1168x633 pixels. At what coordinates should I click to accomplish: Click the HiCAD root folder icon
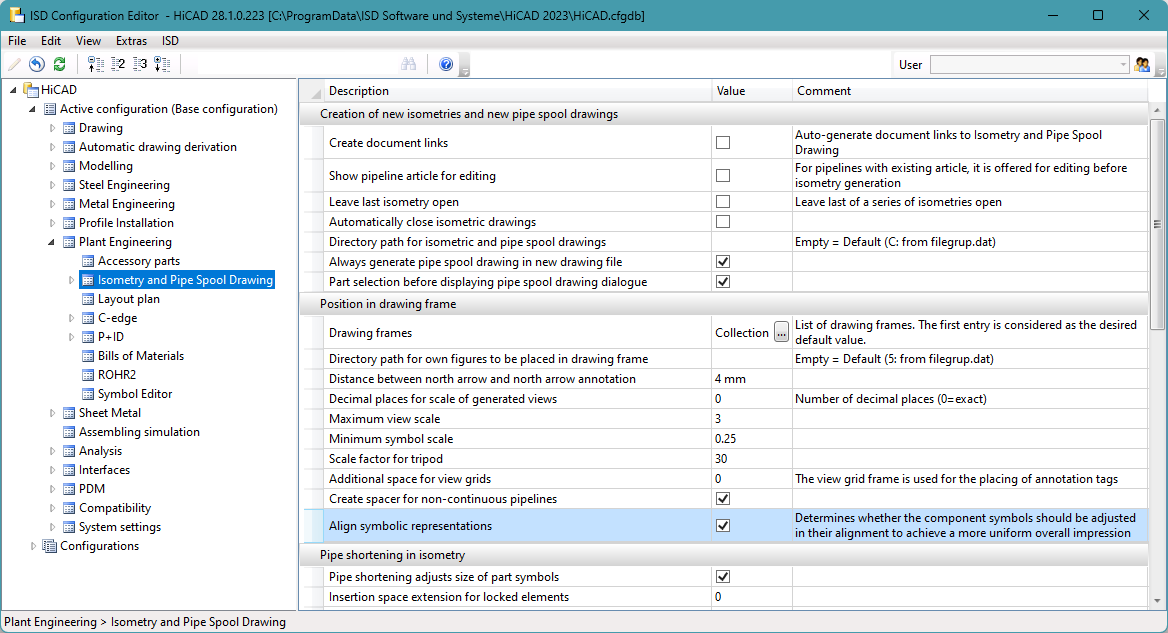pyautogui.click(x=31, y=90)
